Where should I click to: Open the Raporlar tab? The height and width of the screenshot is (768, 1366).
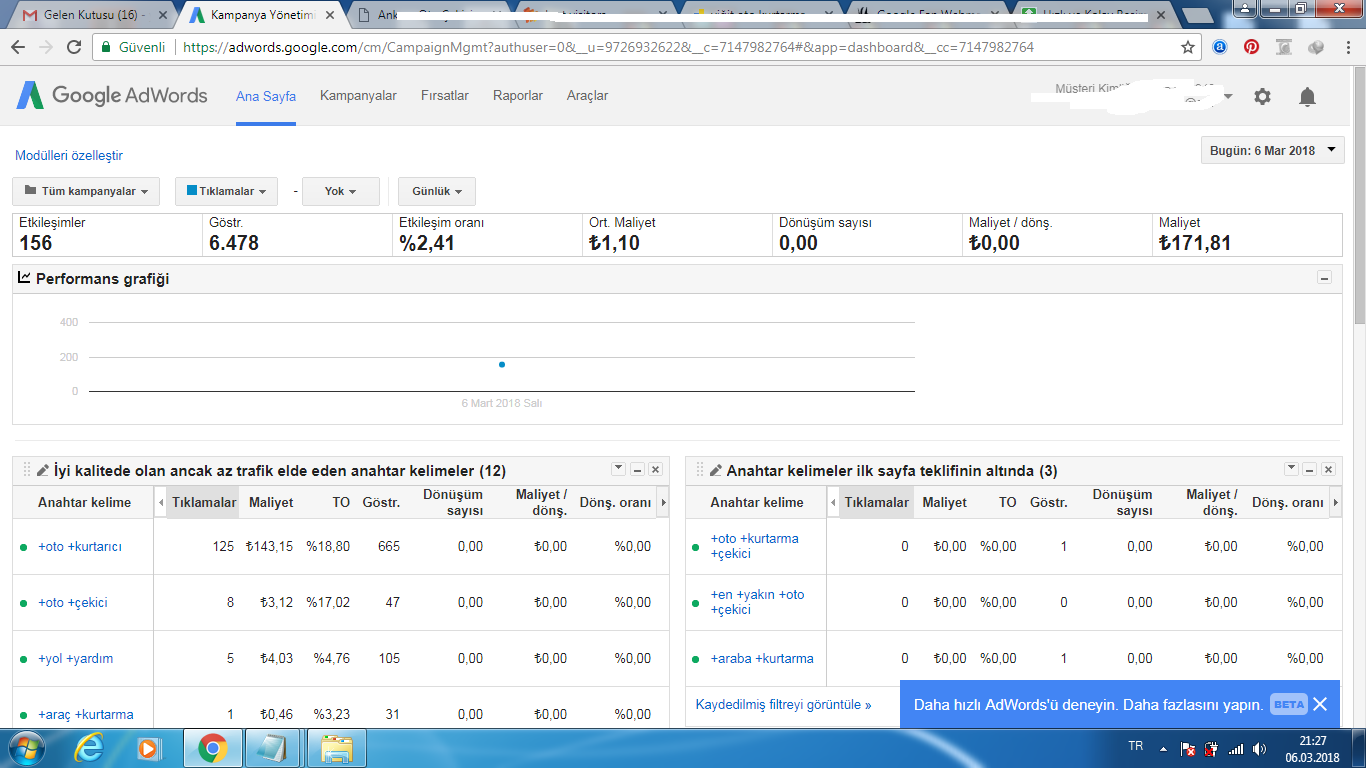tap(518, 96)
